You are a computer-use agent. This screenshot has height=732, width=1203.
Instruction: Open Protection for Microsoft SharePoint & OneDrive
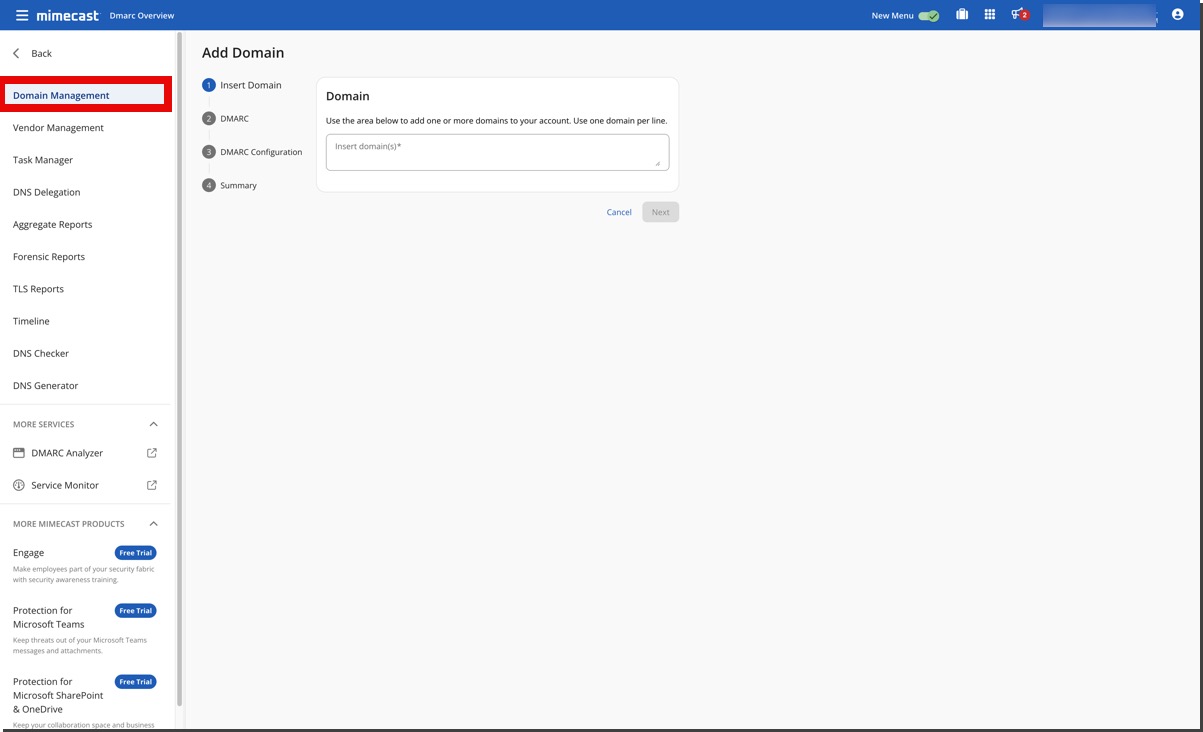[58, 695]
